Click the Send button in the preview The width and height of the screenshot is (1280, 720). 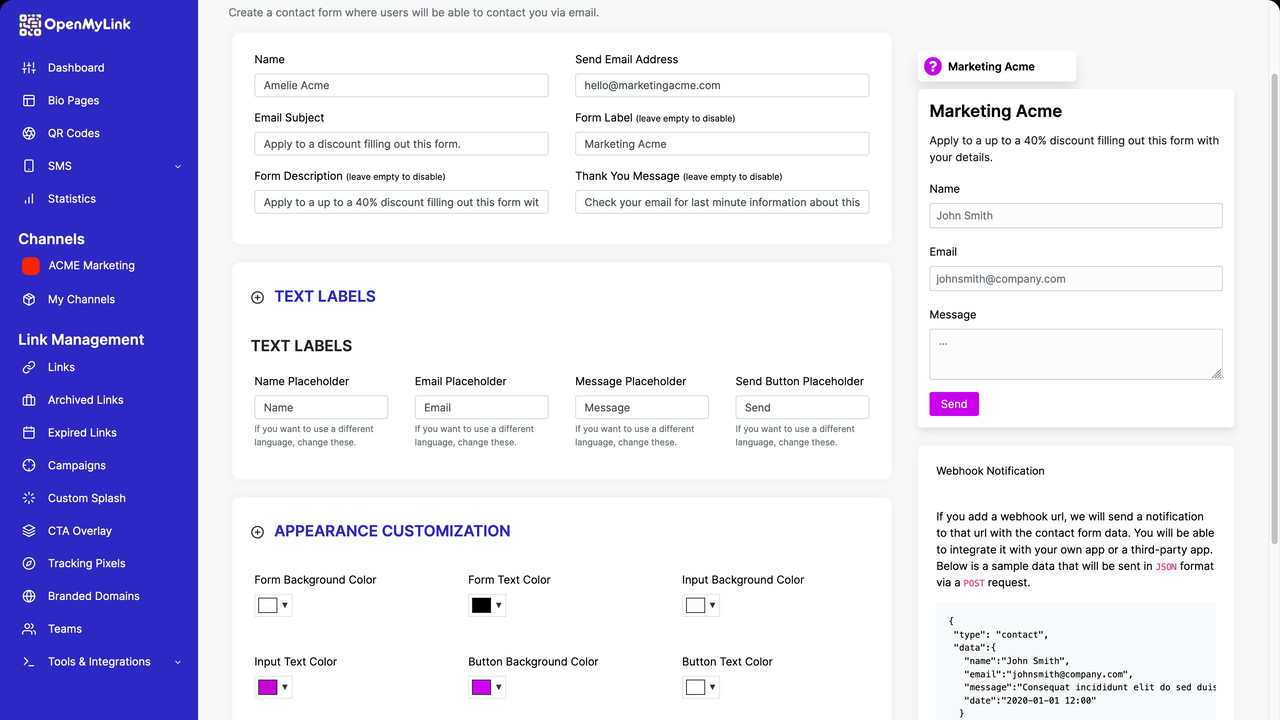pyautogui.click(x=953, y=404)
